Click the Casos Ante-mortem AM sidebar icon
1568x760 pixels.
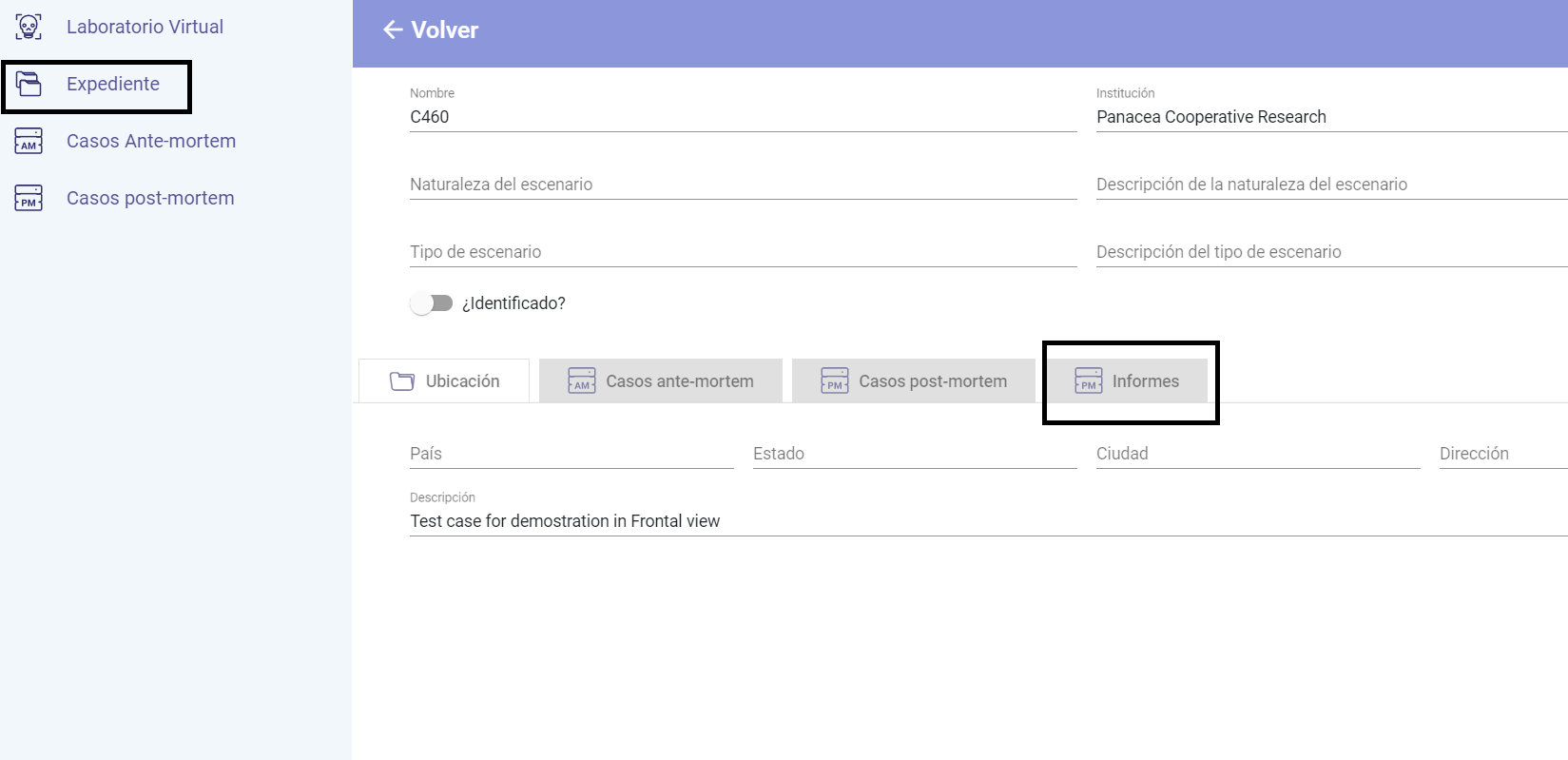(x=29, y=141)
